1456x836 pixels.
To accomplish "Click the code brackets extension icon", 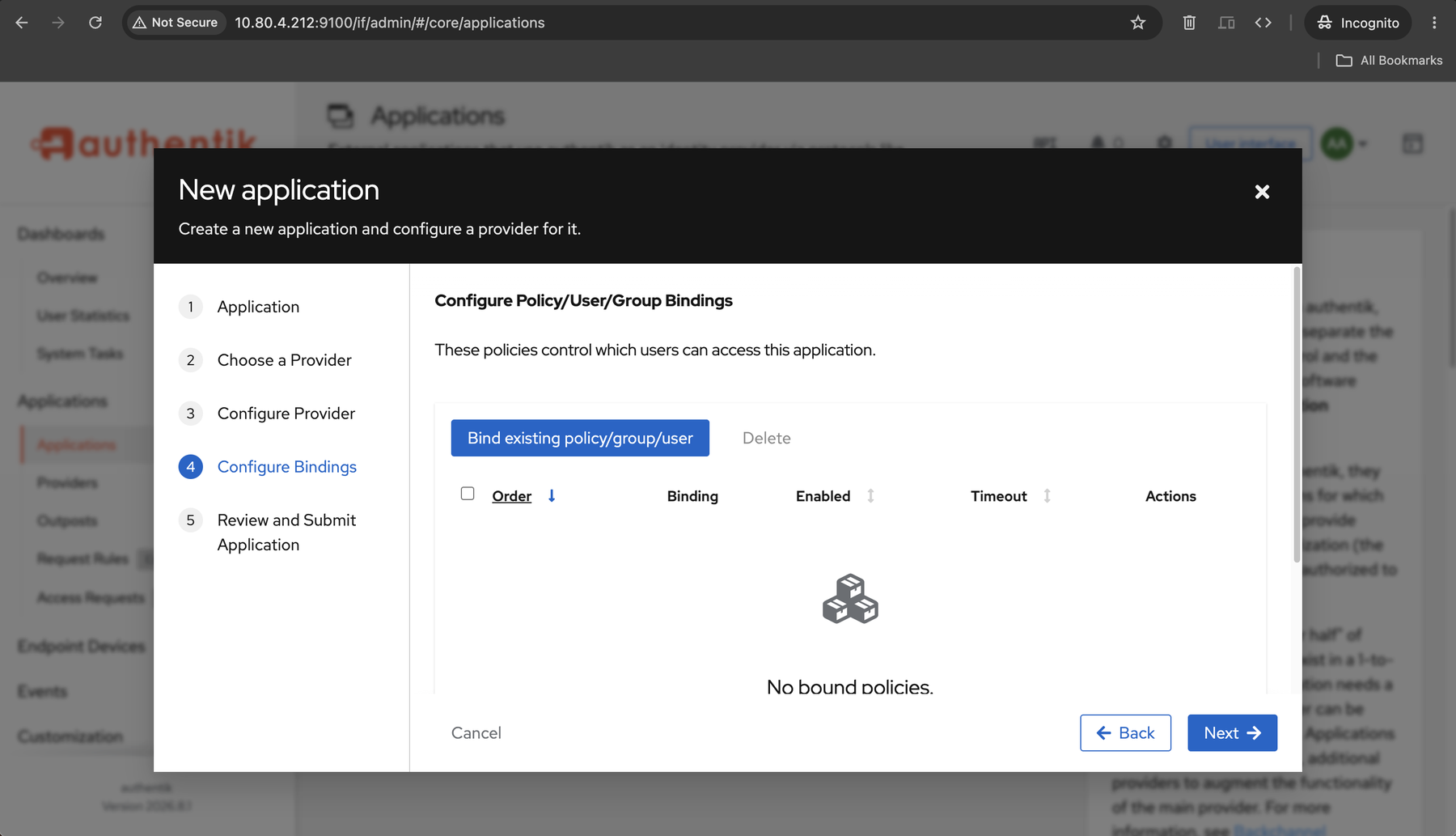I will 1263,23.
